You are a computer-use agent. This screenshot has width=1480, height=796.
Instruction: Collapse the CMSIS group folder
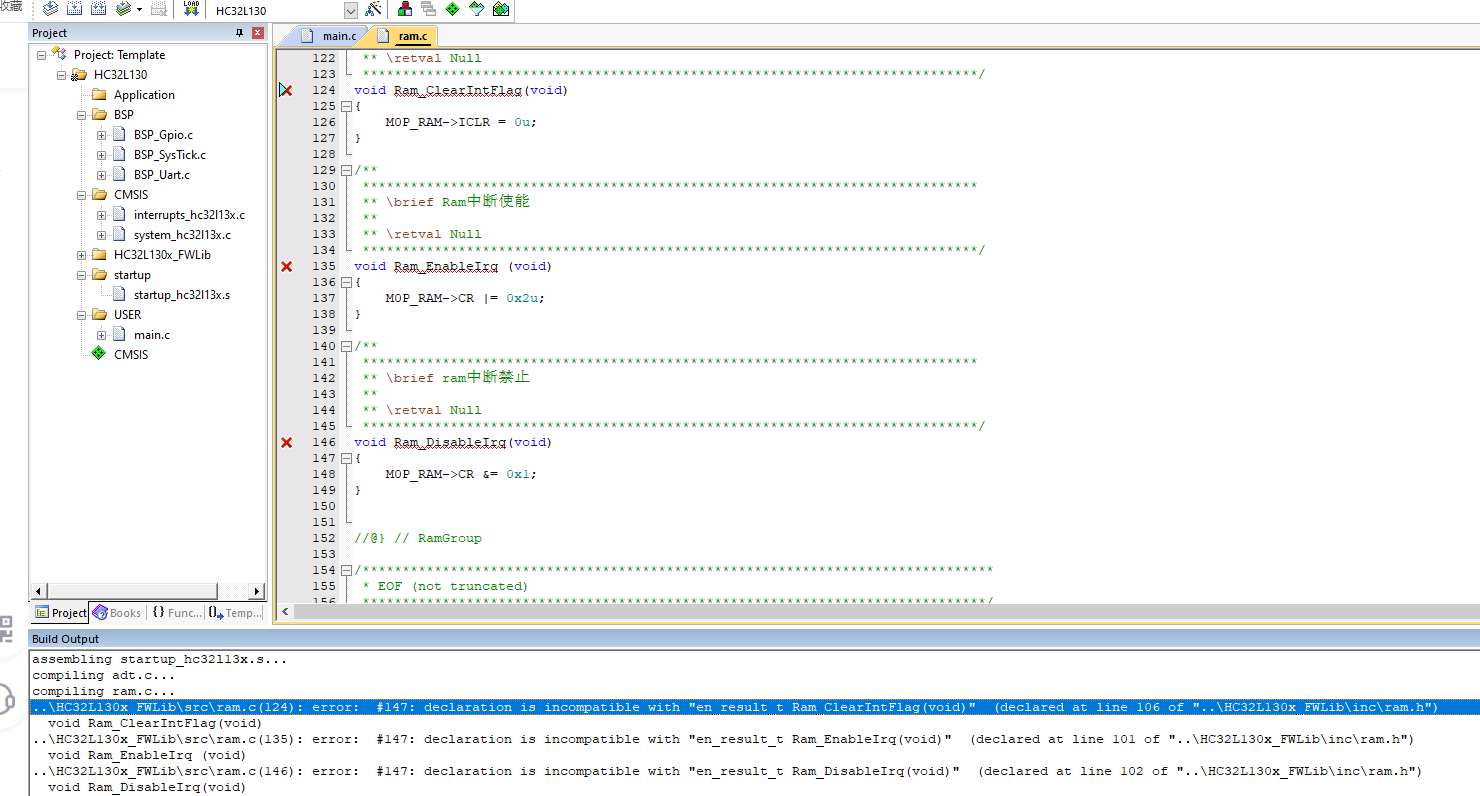(x=82, y=195)
